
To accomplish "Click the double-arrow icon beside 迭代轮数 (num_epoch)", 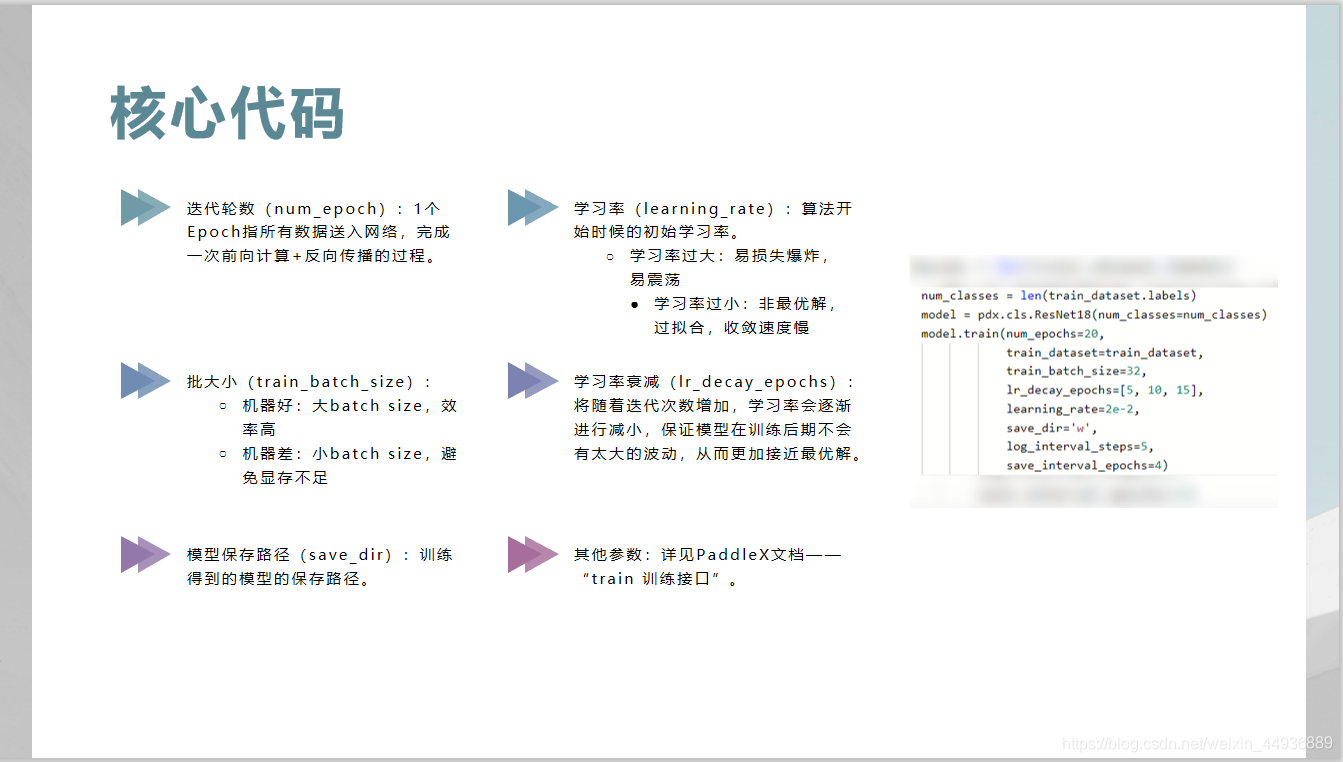I will pyautogui.click(x=146, y=207).
